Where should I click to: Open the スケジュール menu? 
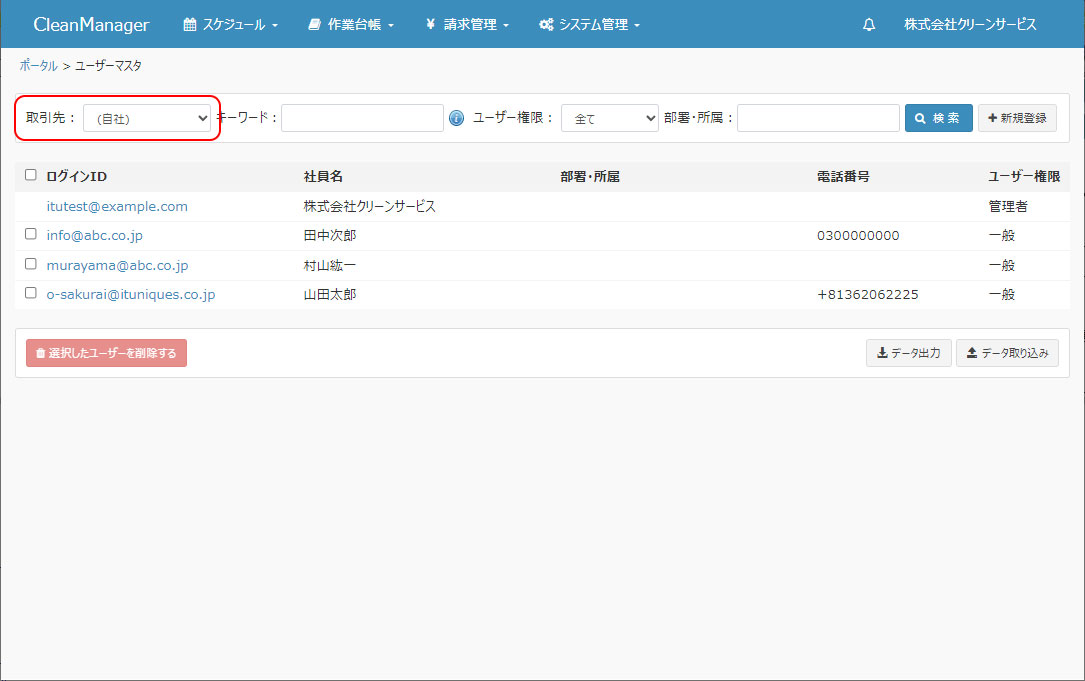click(x=230, y=25)
